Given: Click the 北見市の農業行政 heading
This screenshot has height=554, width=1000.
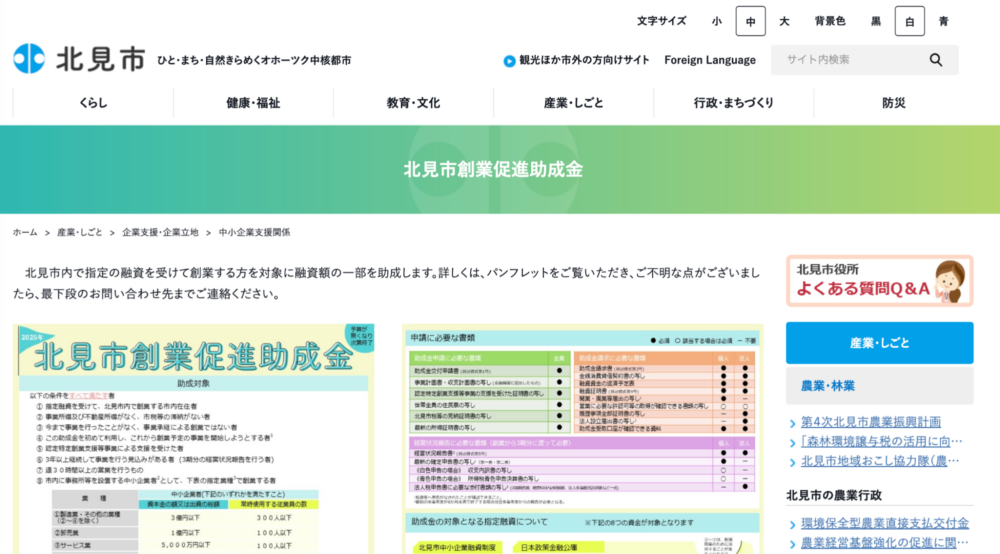Looking at the screenshot, I should point(834,495).
